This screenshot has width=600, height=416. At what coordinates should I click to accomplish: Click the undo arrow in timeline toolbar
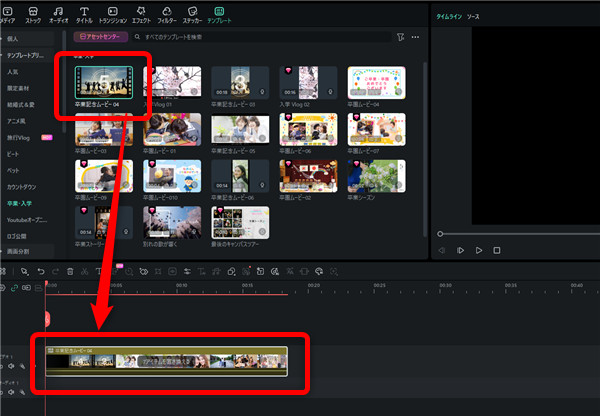[x=40, y=271]
